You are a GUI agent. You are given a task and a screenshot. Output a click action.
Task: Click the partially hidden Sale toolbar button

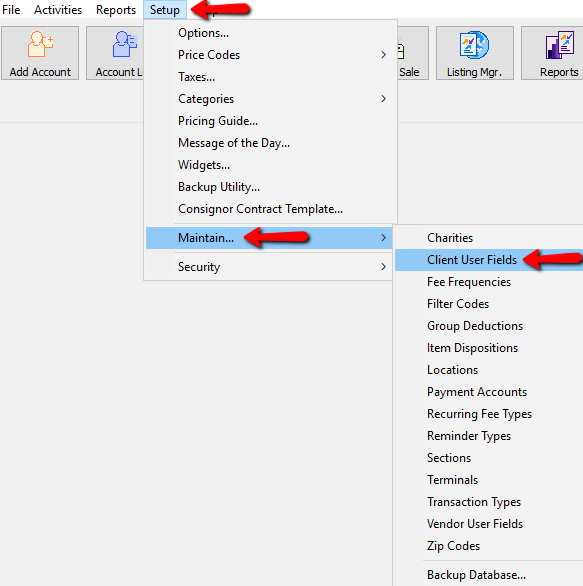413,53
